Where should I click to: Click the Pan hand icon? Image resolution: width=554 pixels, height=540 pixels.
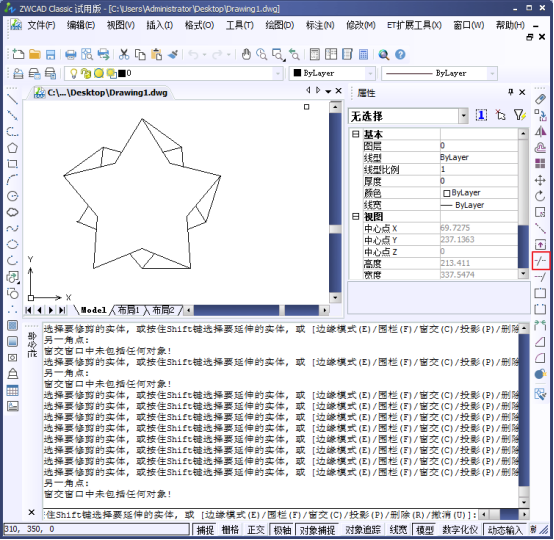pos(246,54)
